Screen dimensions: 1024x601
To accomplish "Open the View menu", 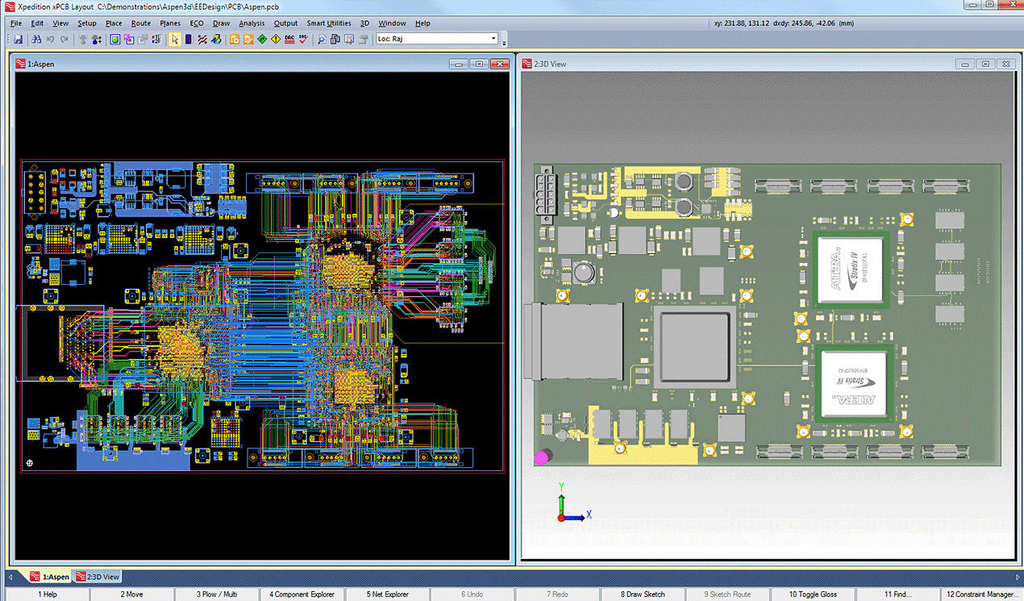I will 60,23.
